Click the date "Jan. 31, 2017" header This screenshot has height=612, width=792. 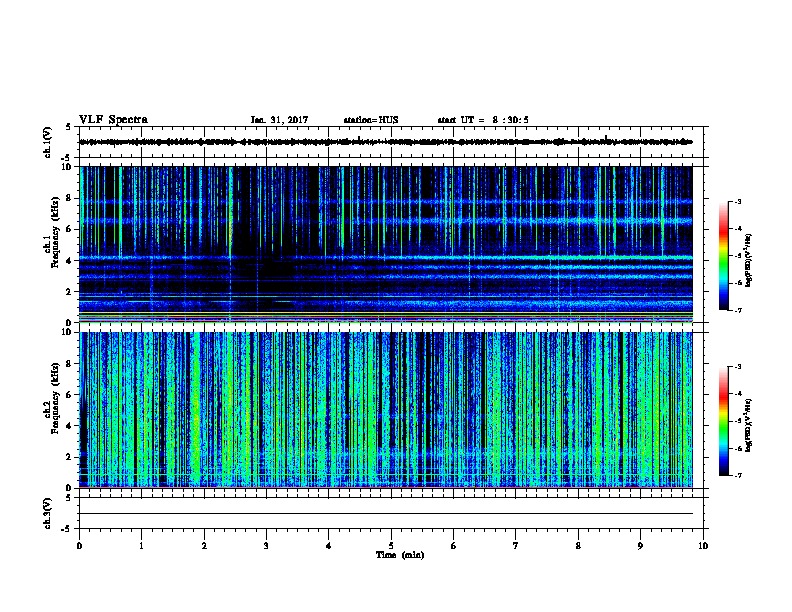click(279, 120)
